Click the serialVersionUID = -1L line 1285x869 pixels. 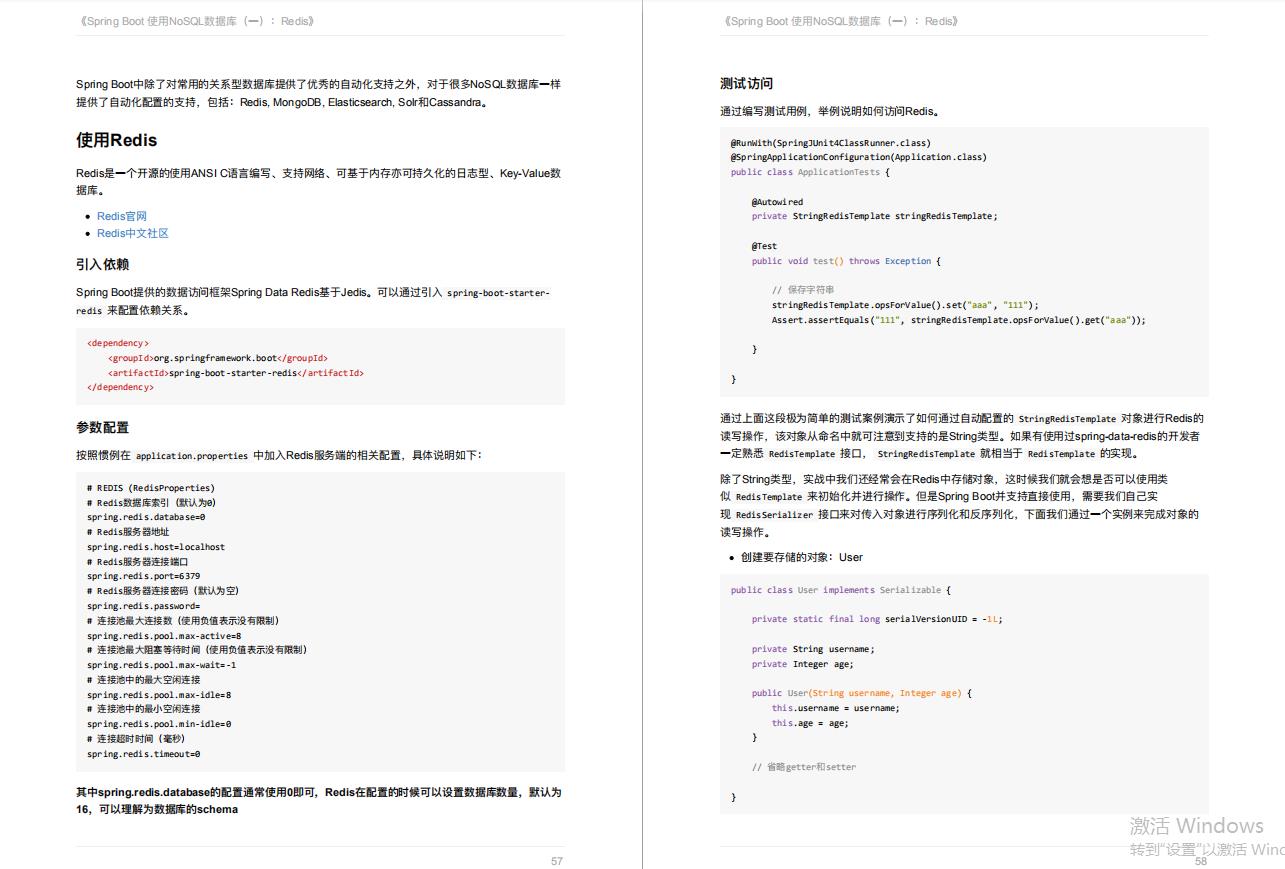tap(877, 619)
